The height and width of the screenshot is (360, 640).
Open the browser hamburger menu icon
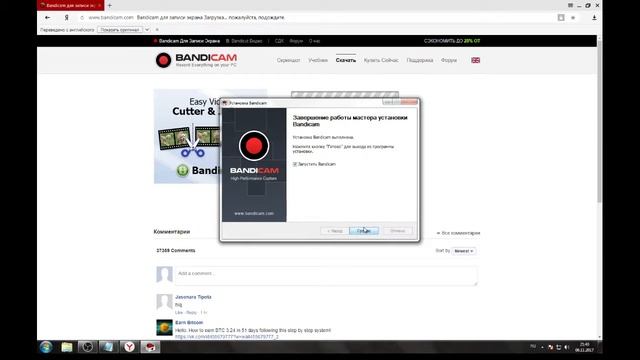pyautogui.click(x=570, y=5)
